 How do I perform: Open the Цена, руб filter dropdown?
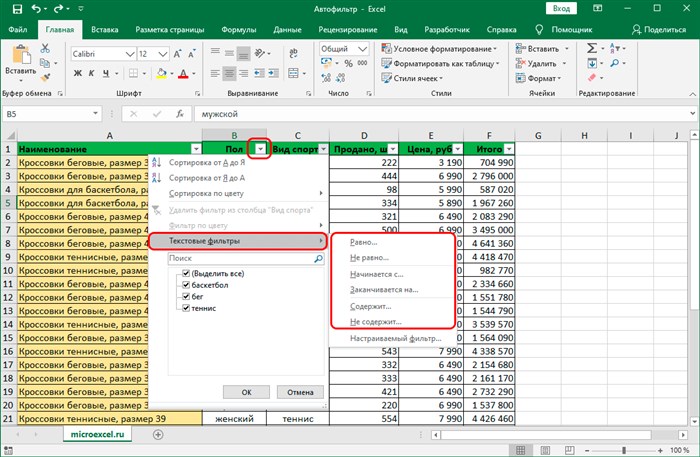[458, 149]
